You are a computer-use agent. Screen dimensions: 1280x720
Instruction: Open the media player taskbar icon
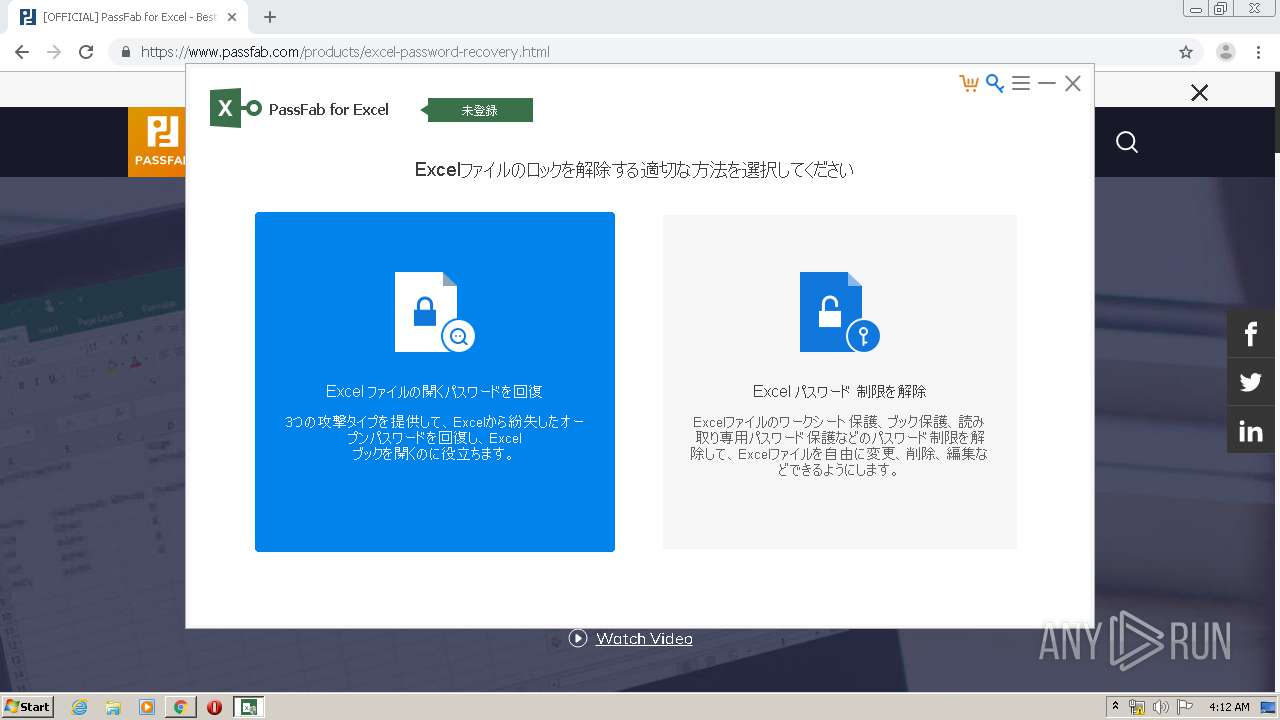[147, 707]
